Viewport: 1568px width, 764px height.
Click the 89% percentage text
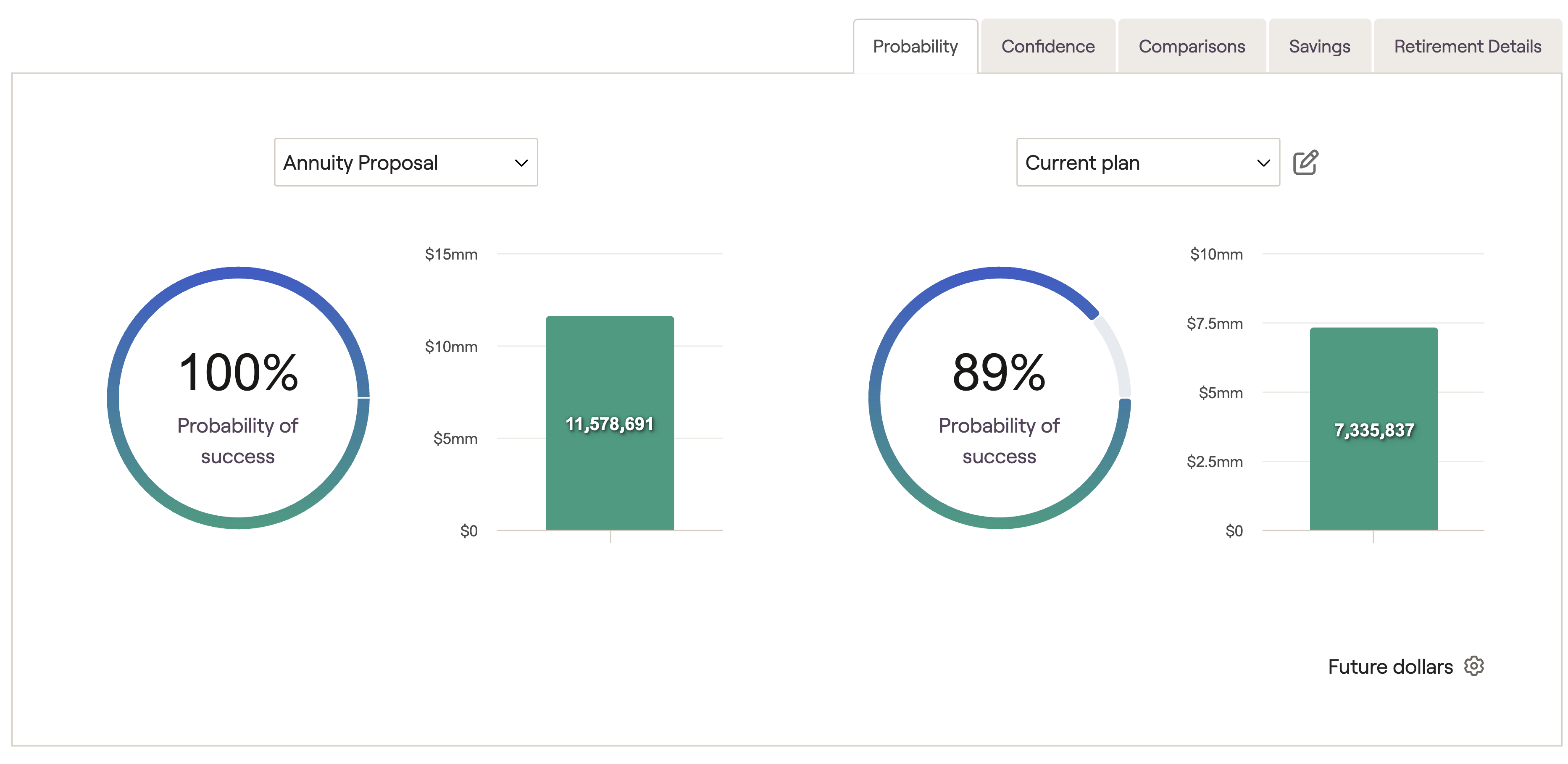(x=1000, y=372)
